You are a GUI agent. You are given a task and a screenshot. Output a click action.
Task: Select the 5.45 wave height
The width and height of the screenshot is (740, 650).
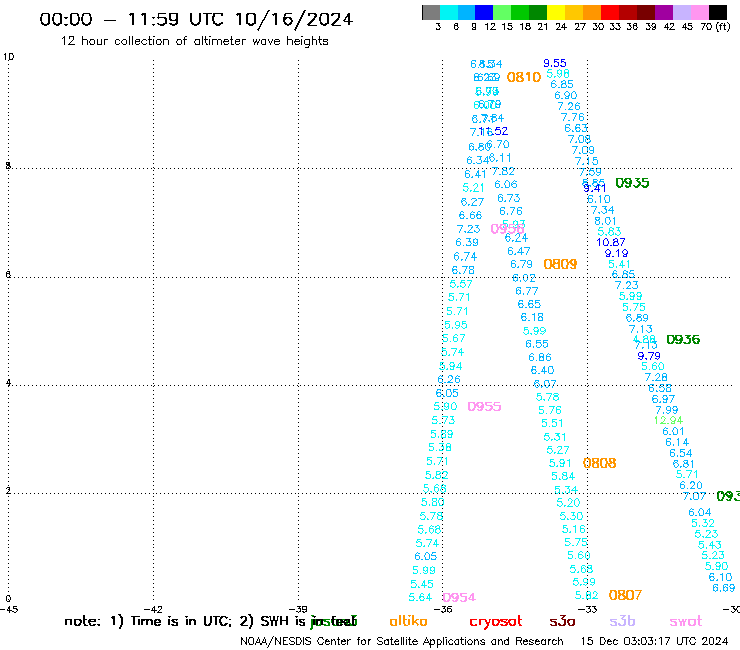(422, 584)
